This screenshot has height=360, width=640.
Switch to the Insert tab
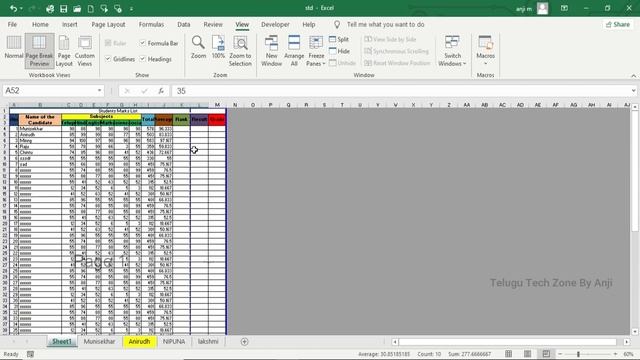70,24
